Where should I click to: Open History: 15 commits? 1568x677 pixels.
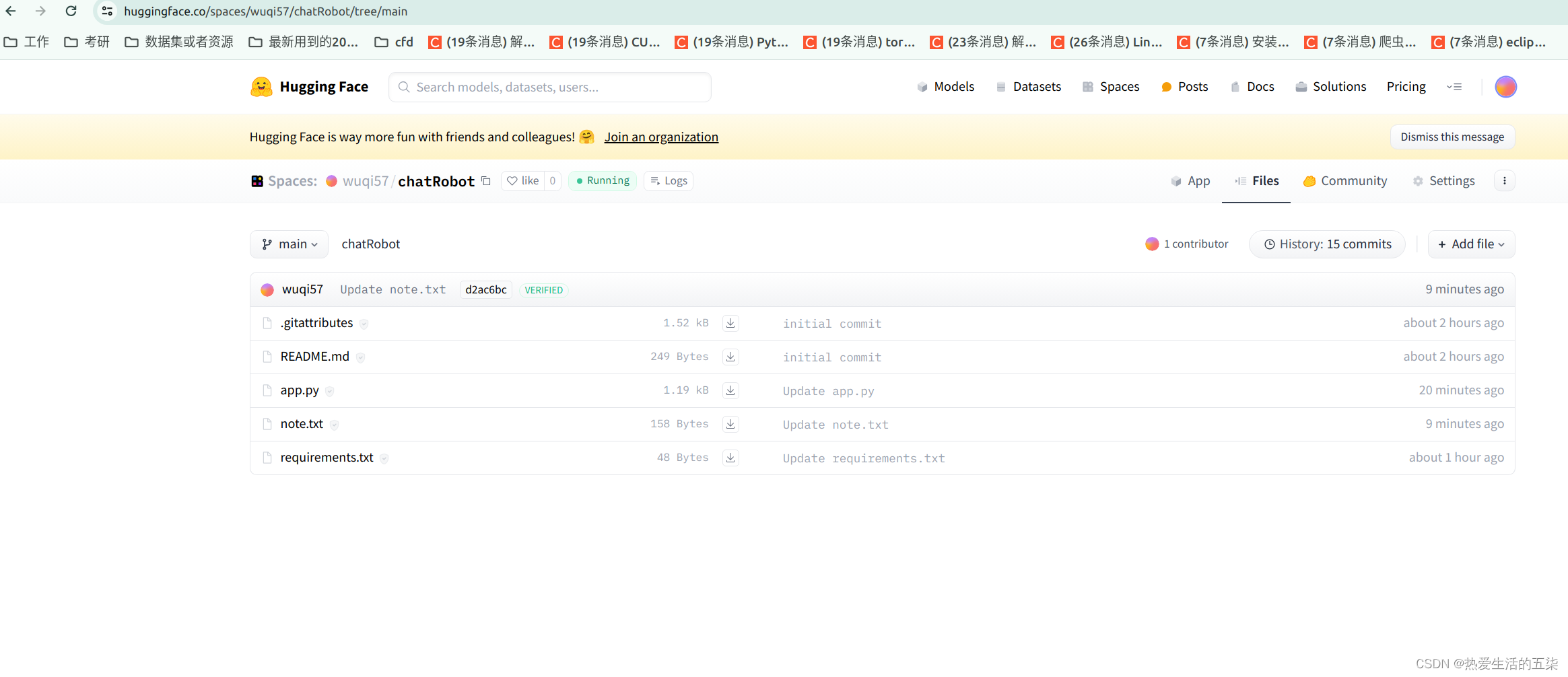tap(1327, 244)
